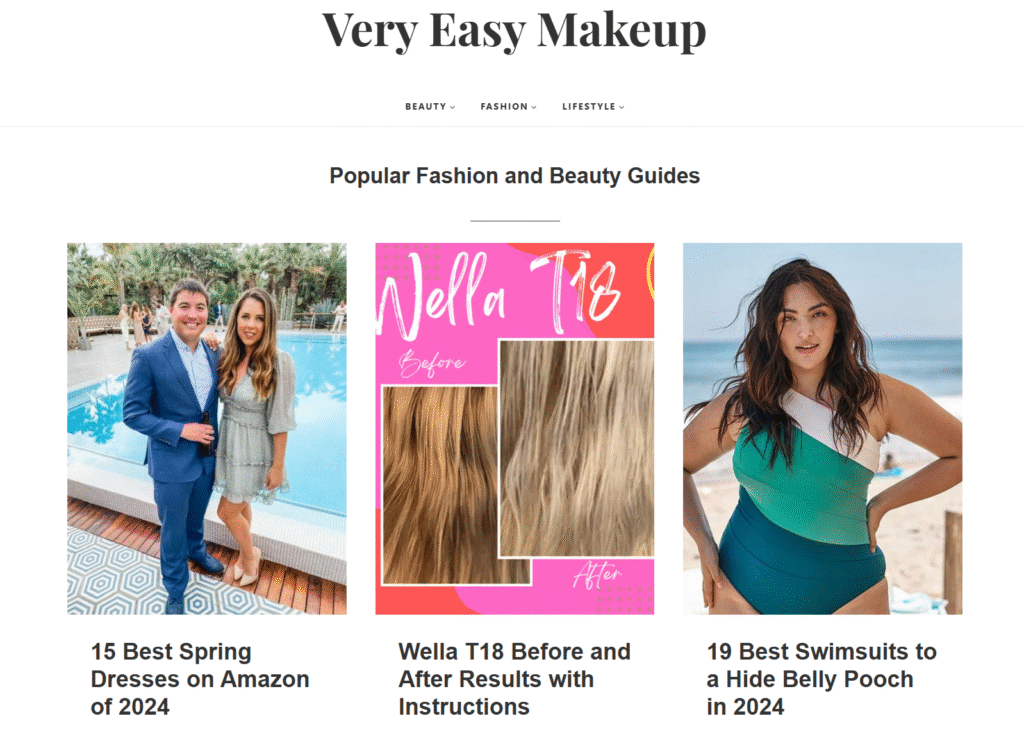Open the Wella T18 before-and-after image
Screen dimensions: 1024x748
click(515, 429)
